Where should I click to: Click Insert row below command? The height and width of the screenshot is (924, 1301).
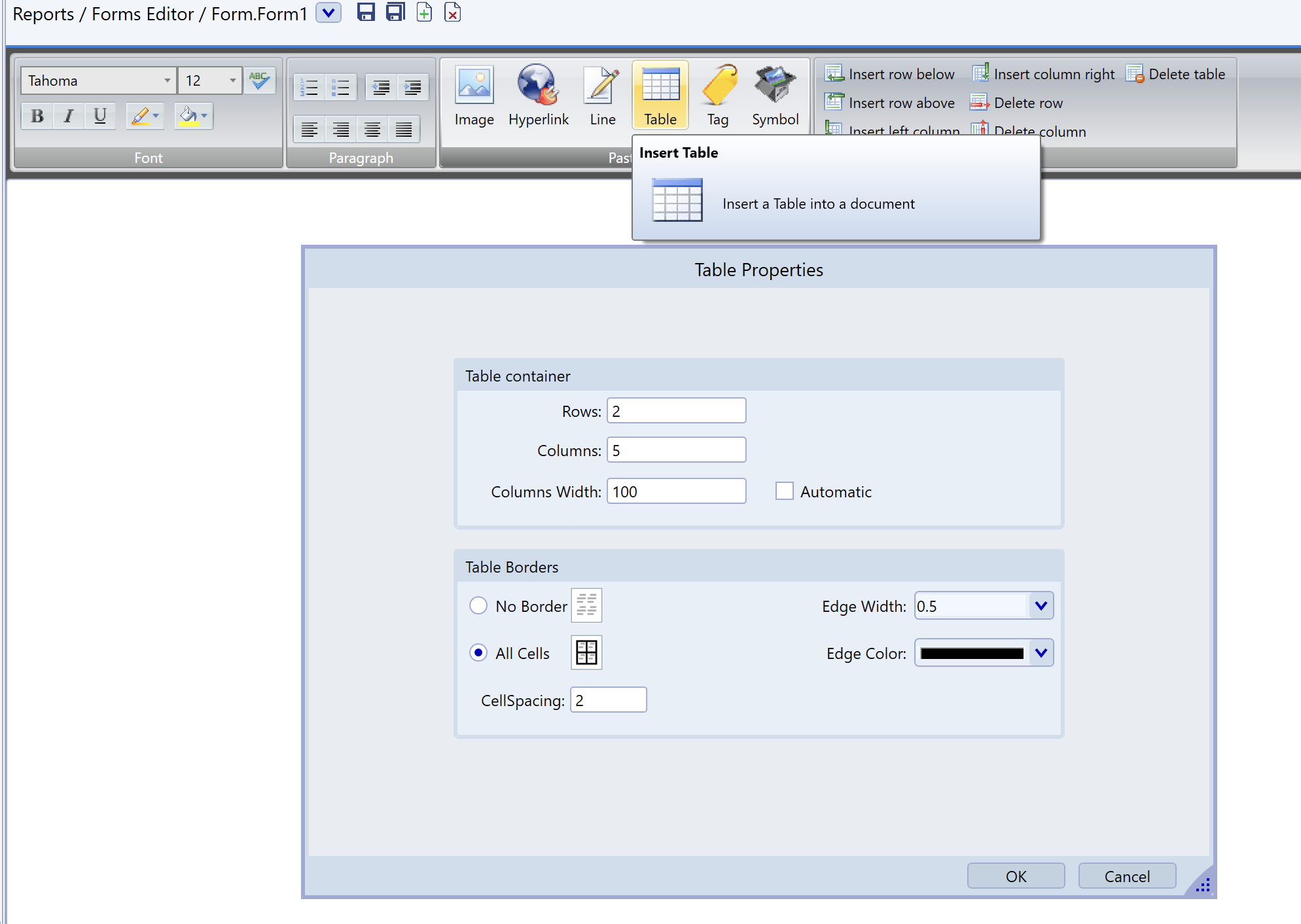pyautogui.click(x=890, y=74)
